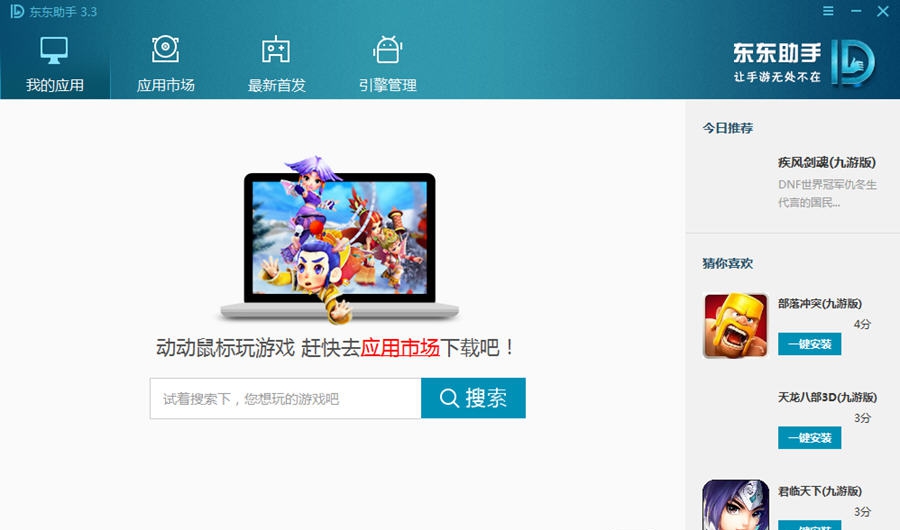Open the 君临天下 game icon
The image size is (900, 530).
pos(736,505)
